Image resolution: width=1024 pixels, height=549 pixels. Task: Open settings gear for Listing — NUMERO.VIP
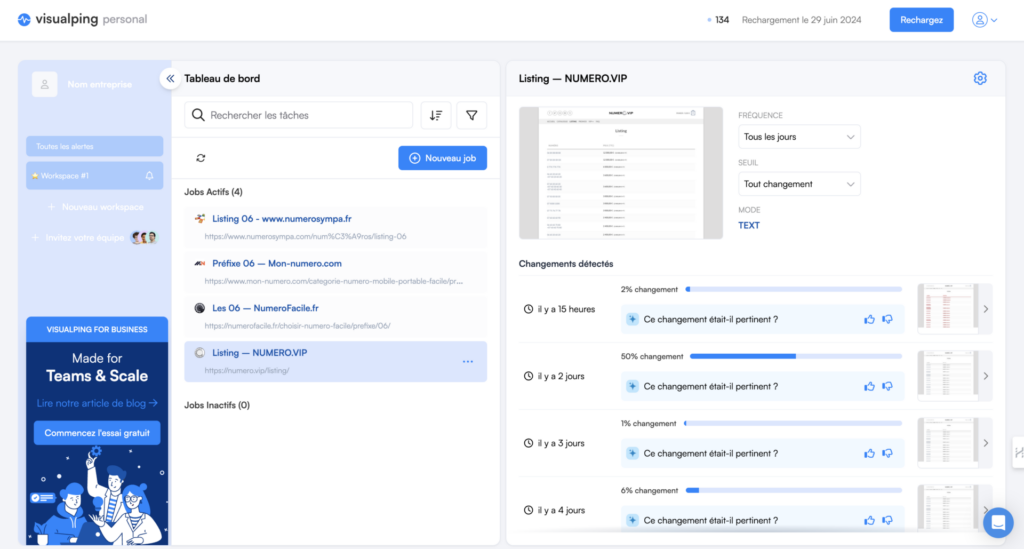(980, 78)
